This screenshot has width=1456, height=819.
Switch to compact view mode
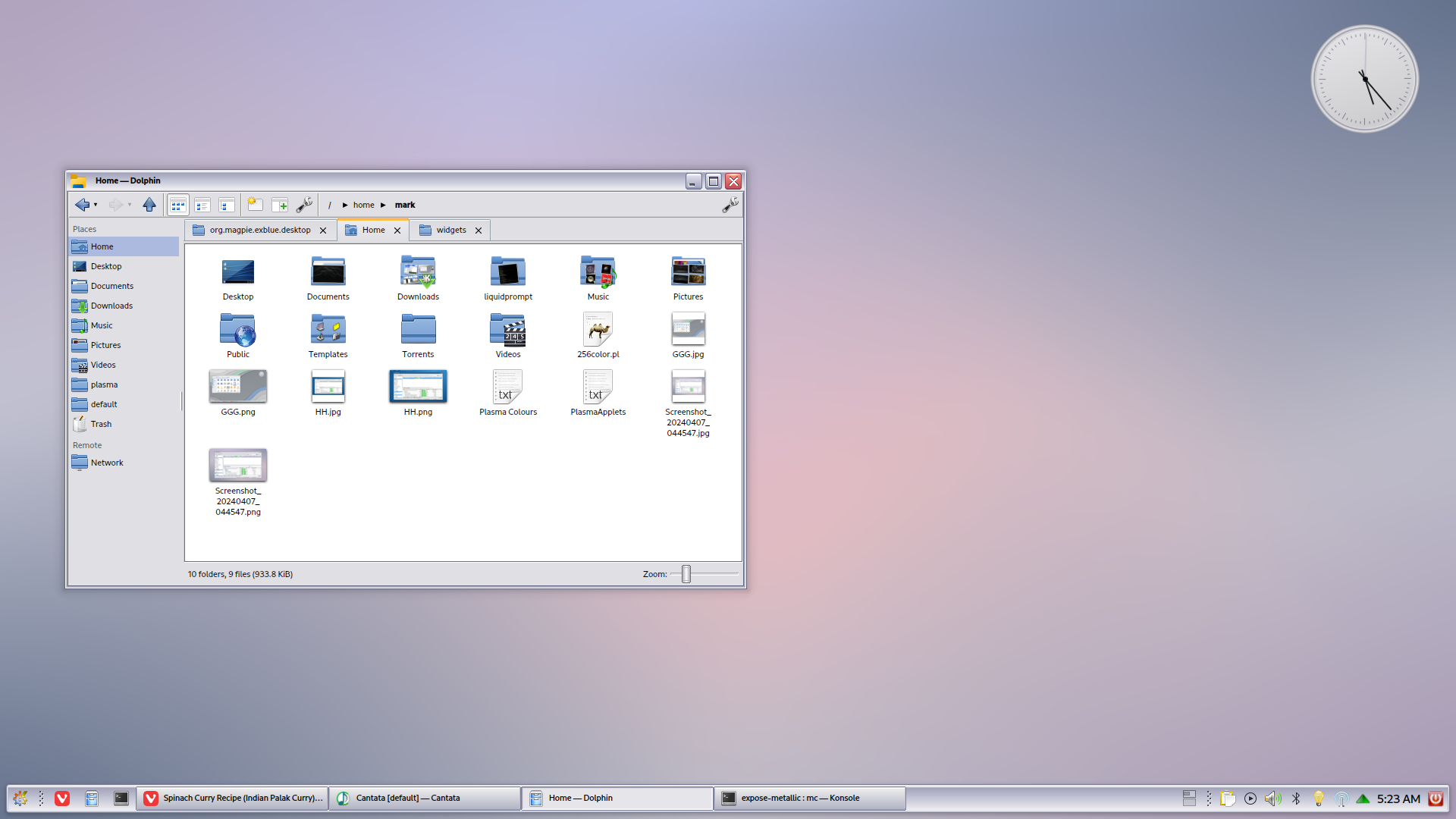202,205
